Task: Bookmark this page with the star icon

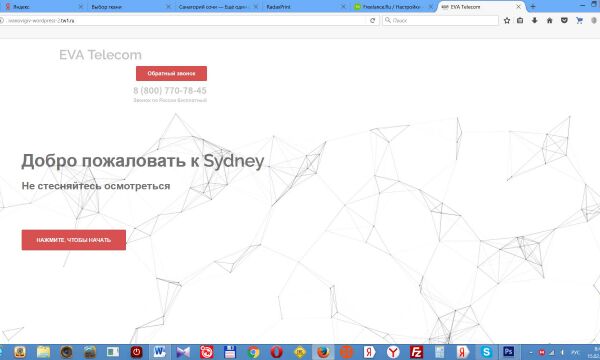Action: pos(507,21)
